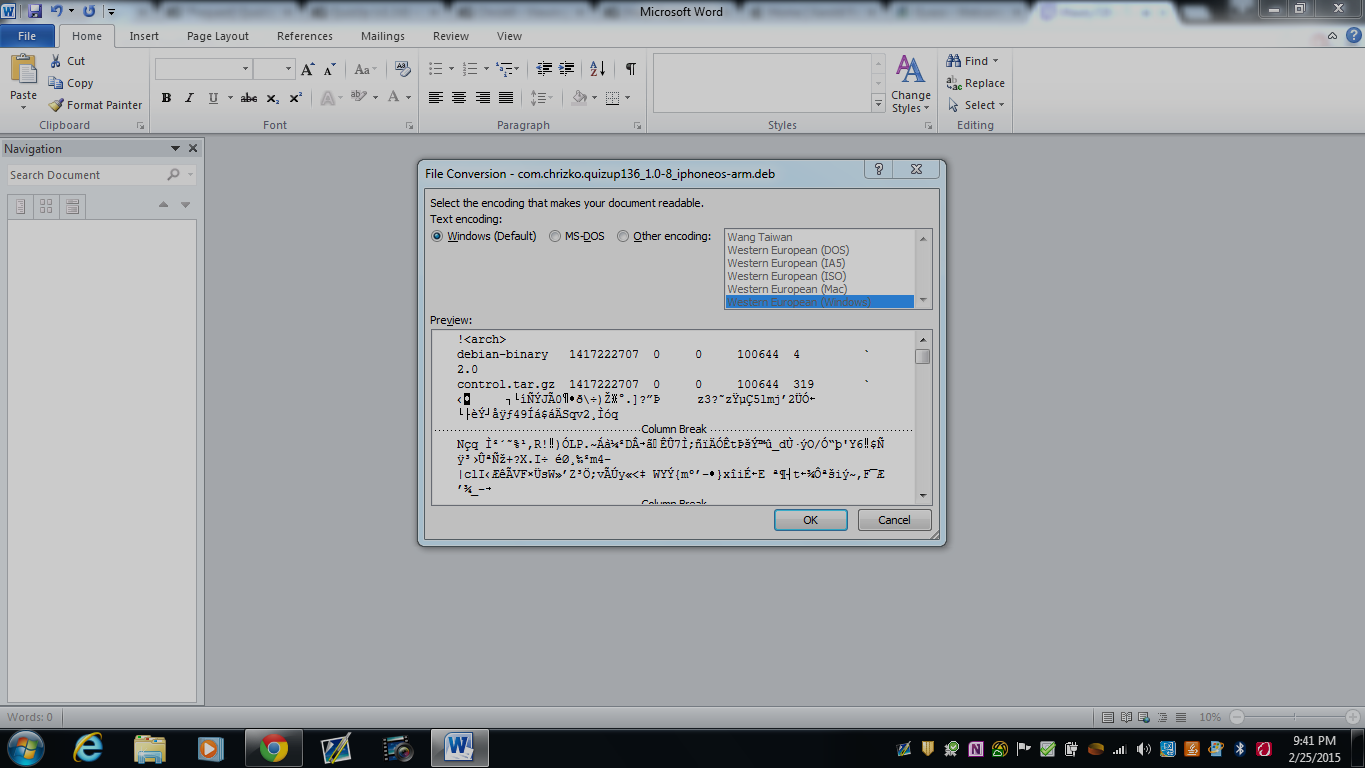Open the Font dialog launcher
This screenshot has width=1365, height=768.
(409, 126)
